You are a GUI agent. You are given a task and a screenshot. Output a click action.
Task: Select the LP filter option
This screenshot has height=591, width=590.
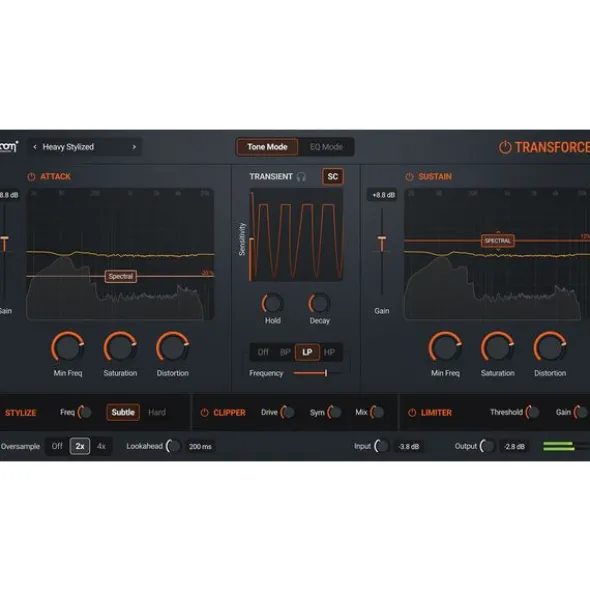[x=307, y=352]
